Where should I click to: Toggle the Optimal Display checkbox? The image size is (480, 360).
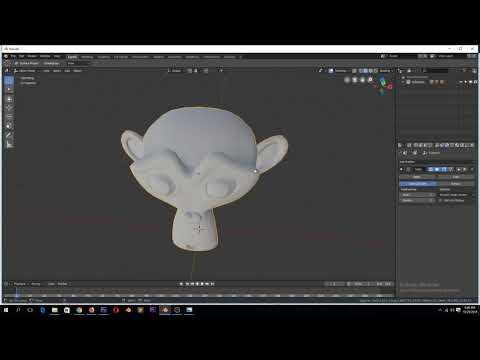[x=440, y=200]
